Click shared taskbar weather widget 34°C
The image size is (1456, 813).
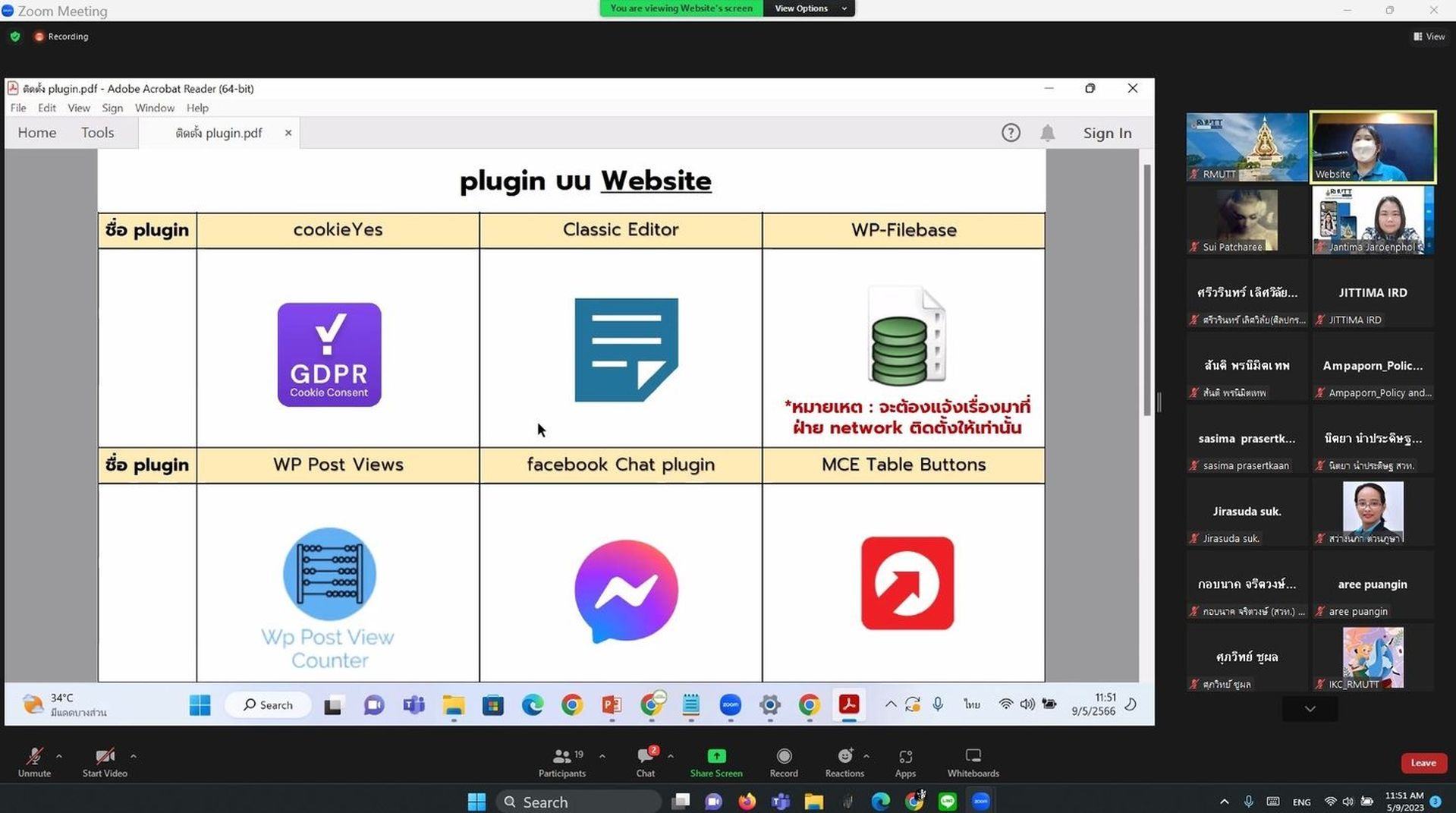(65, 705)
